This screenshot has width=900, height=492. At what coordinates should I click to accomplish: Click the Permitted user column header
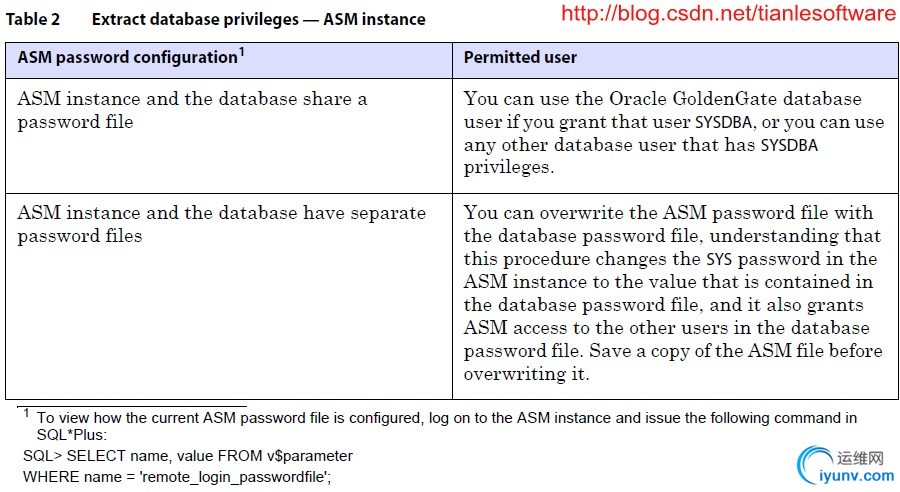[x=675, y=60]
